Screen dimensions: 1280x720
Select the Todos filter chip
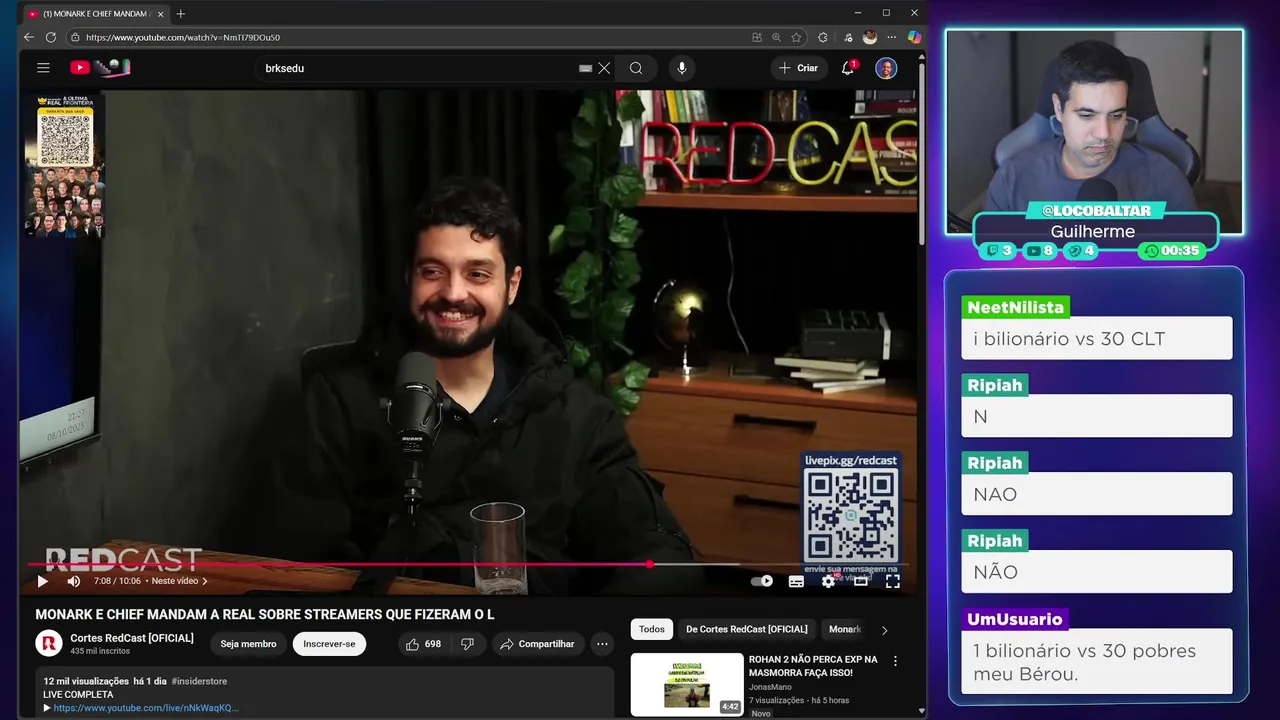coord(652,629)
